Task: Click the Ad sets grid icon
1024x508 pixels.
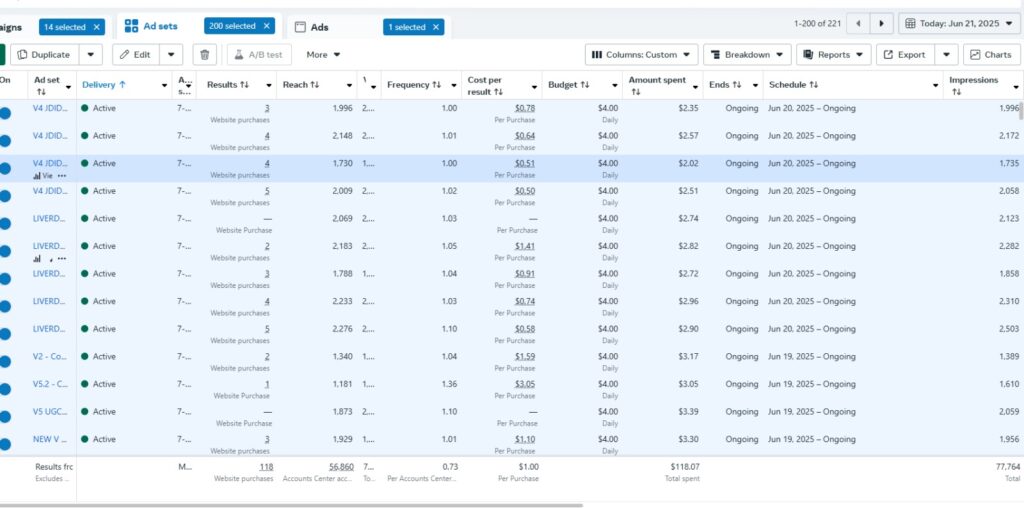Action: 131,26
